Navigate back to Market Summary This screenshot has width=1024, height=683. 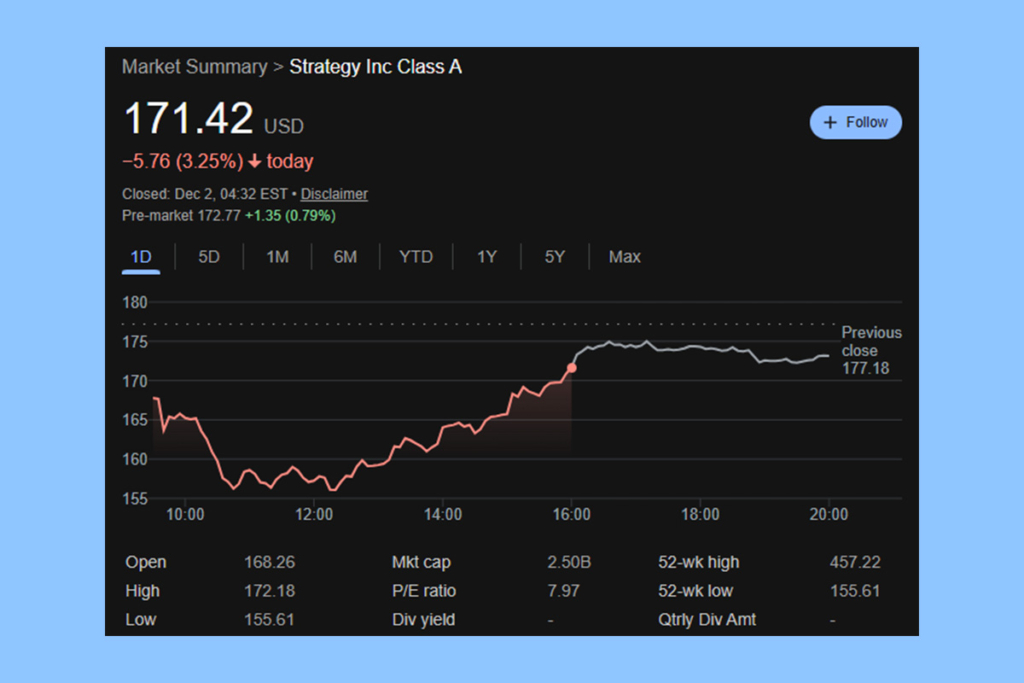(195, 66)
